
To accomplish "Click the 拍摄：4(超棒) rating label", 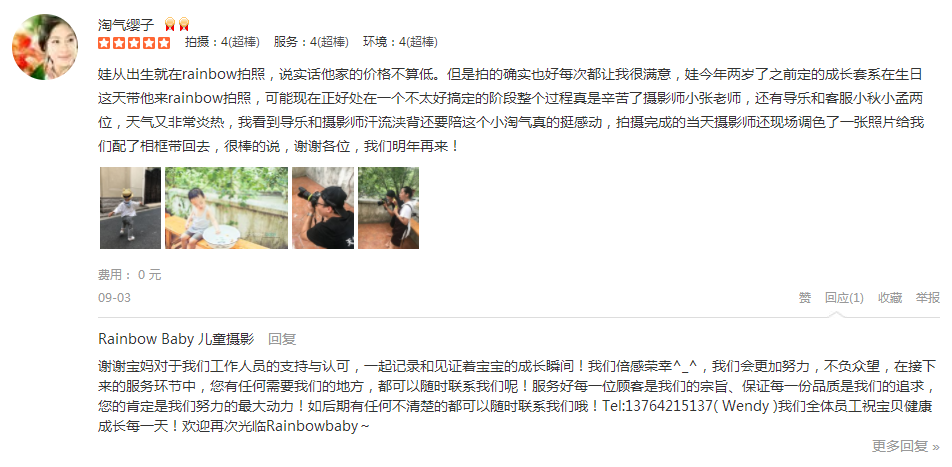I will (222, 43).
